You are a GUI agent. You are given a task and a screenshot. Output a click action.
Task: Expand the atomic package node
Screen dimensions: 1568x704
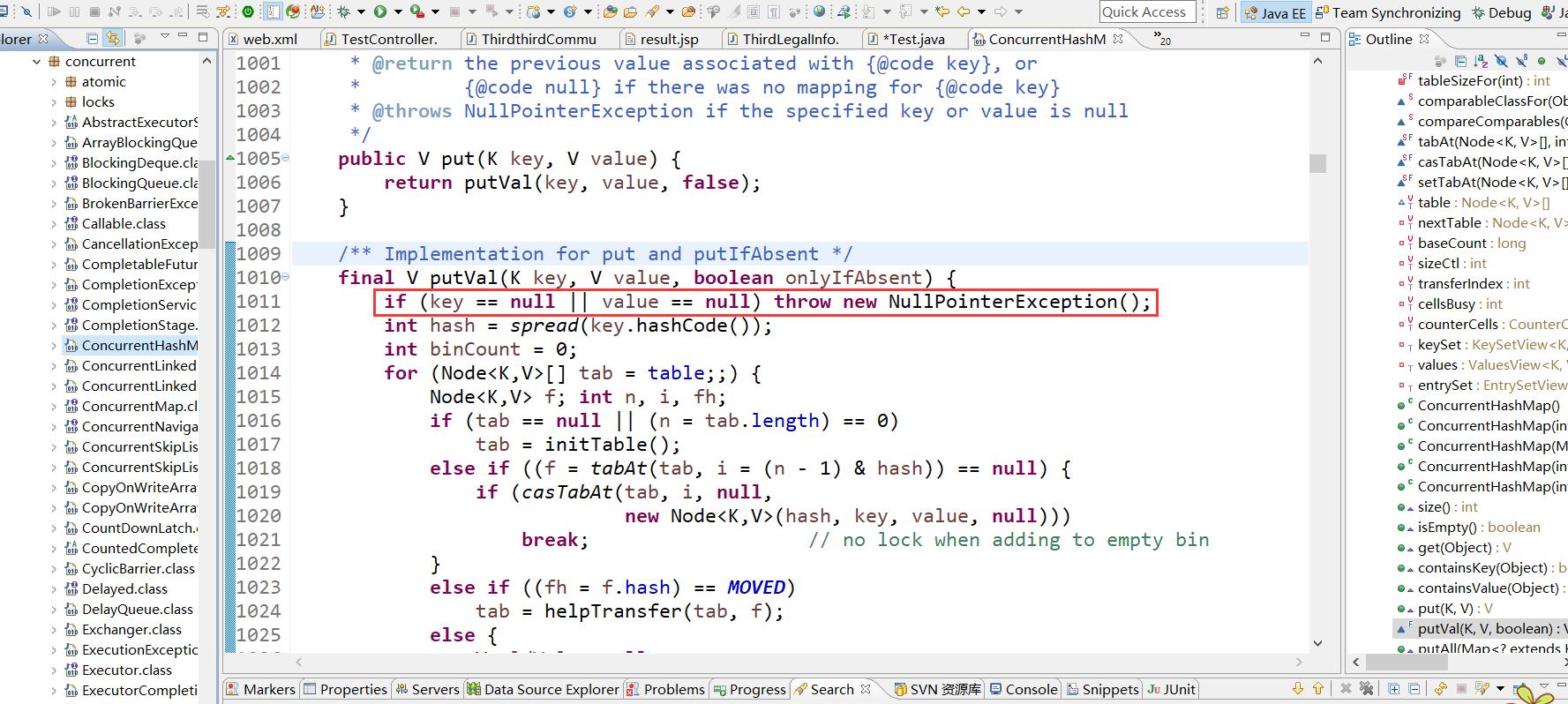[54, 82]
